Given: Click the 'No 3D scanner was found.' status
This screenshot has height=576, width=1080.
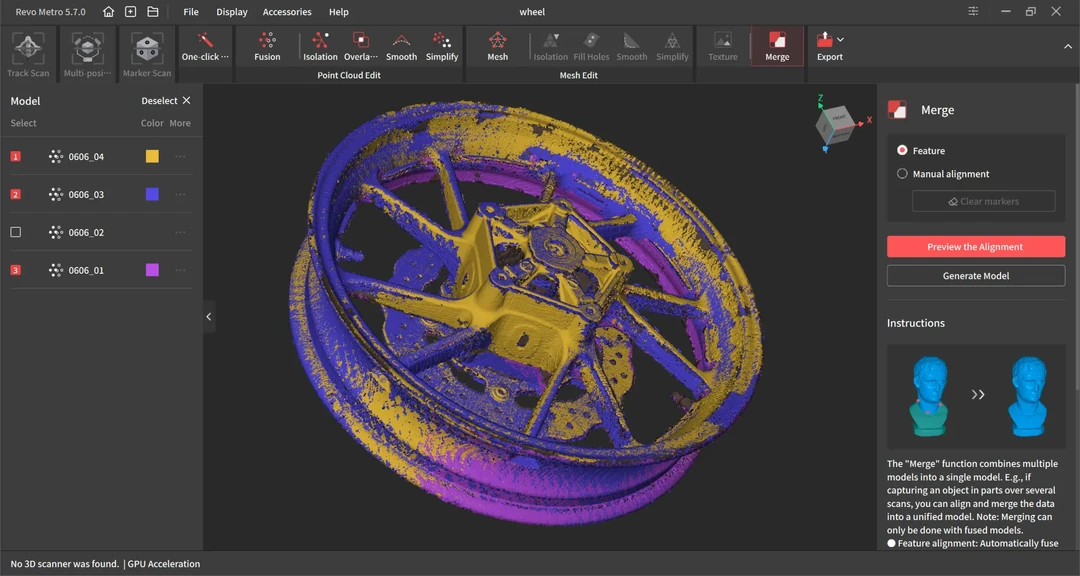Looking at the screenshot, I should 65,564.
